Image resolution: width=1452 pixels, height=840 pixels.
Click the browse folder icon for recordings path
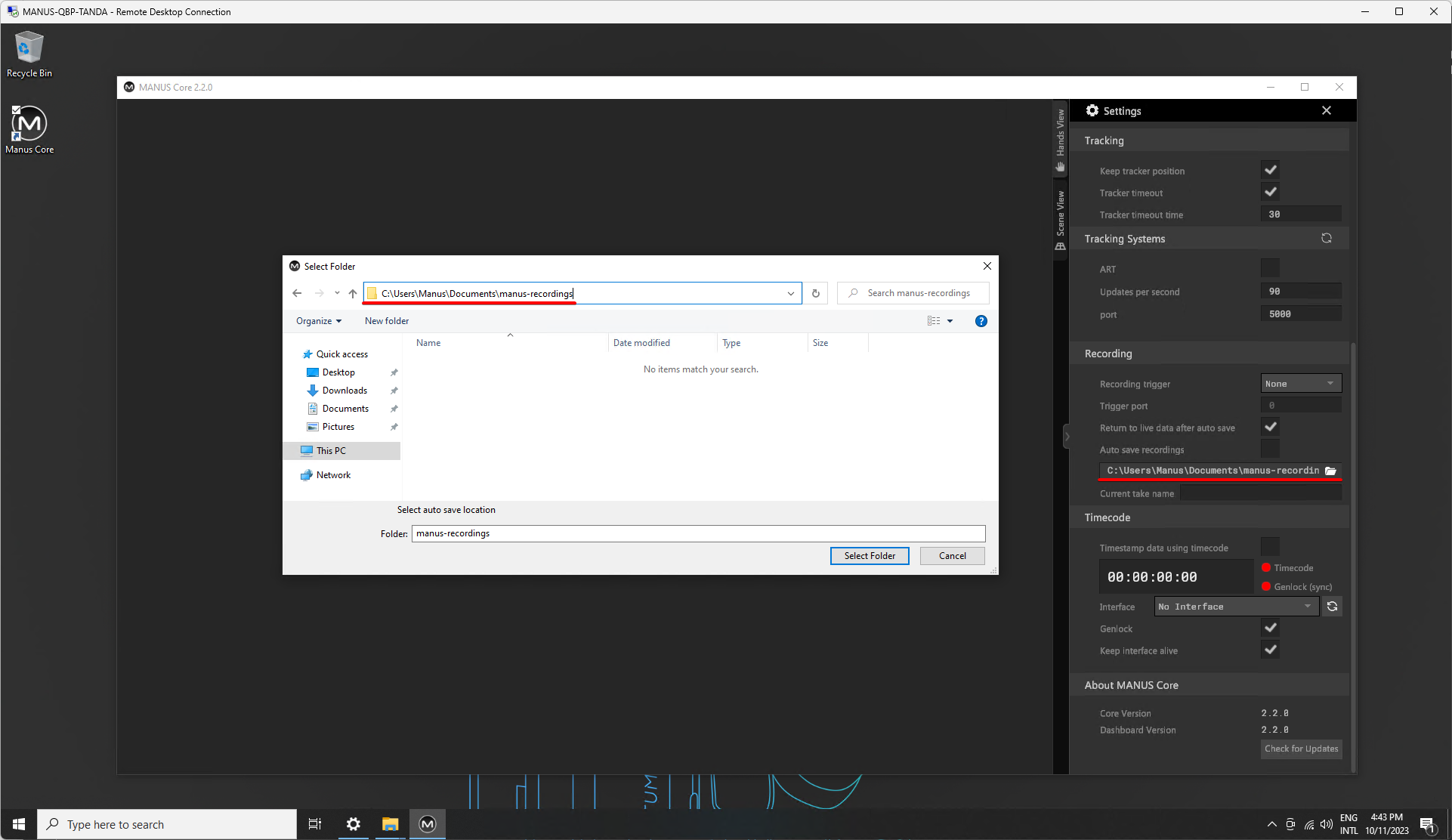click(x=1330, y=471)
